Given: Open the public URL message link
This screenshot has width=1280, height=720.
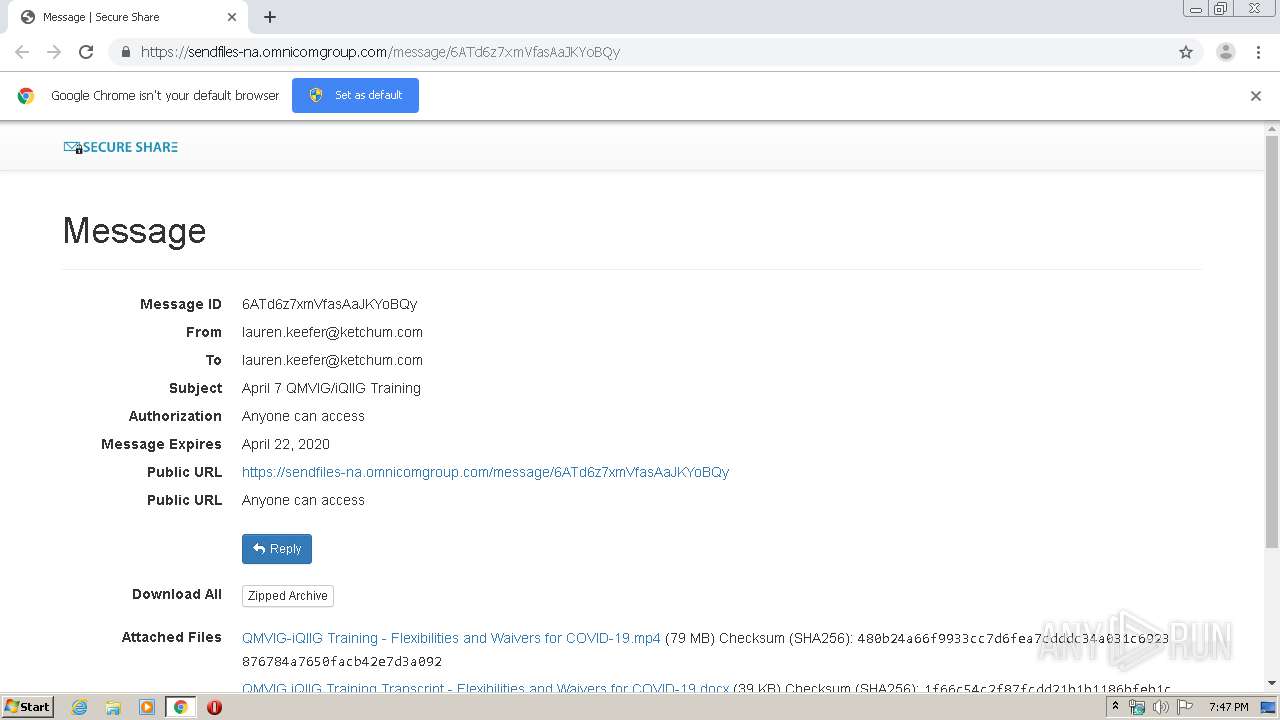Looking at the screenshot, I should pyautogui.click(x=485, y=472).
